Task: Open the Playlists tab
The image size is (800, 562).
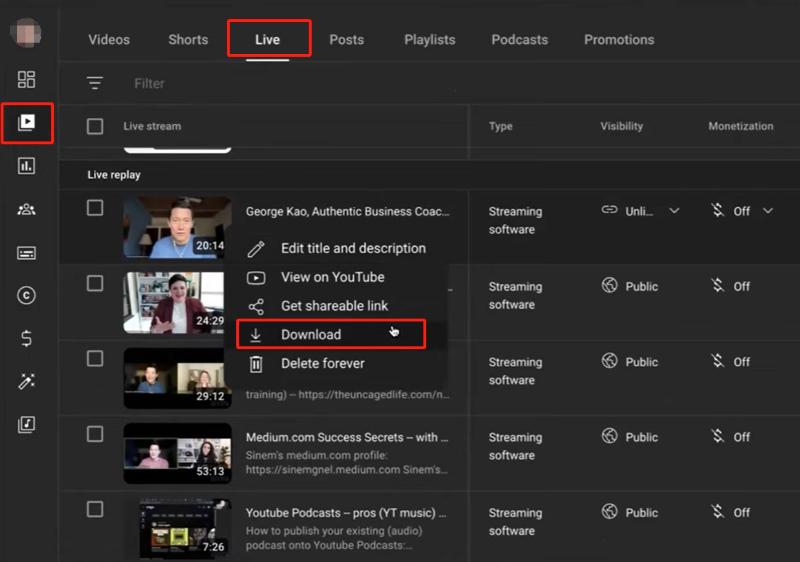Action: pyautogui.click(x=430, y=39)
